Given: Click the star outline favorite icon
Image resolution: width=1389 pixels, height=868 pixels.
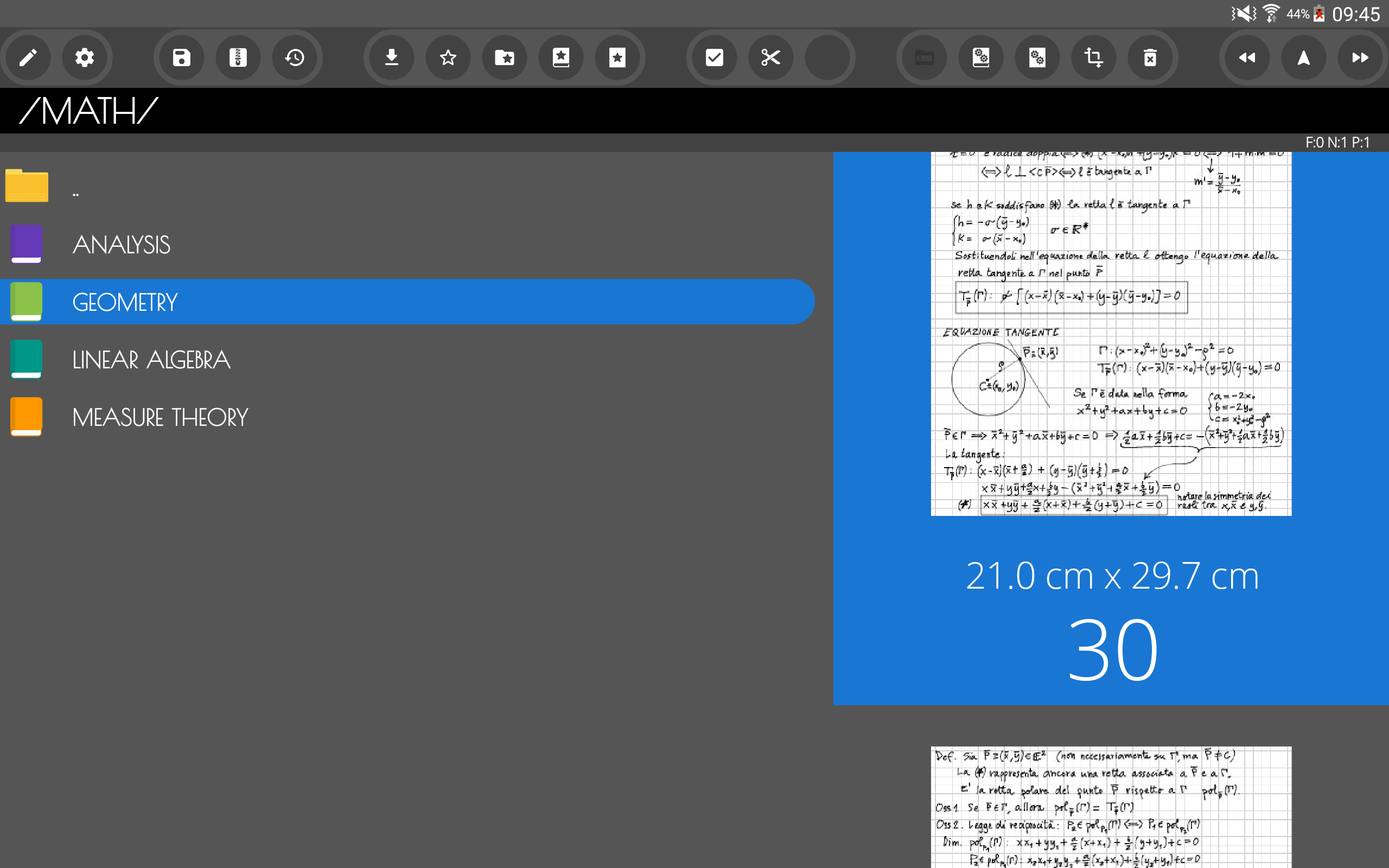Looking at the screenshot, I should click(448, 58).
